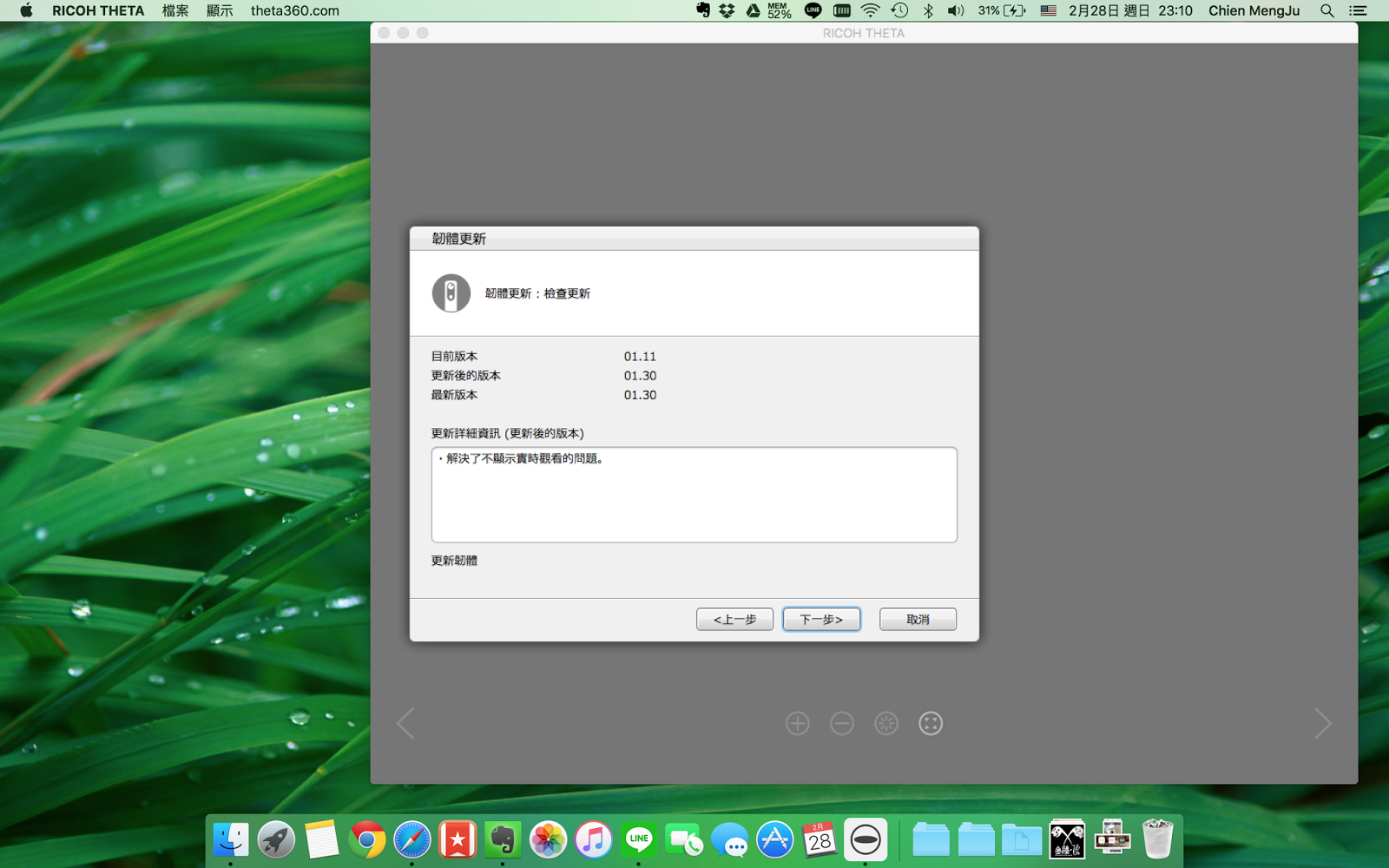Open Evernote from the Dock
This screenshot has height=868, width=1389.
click(x=503, y=839)
